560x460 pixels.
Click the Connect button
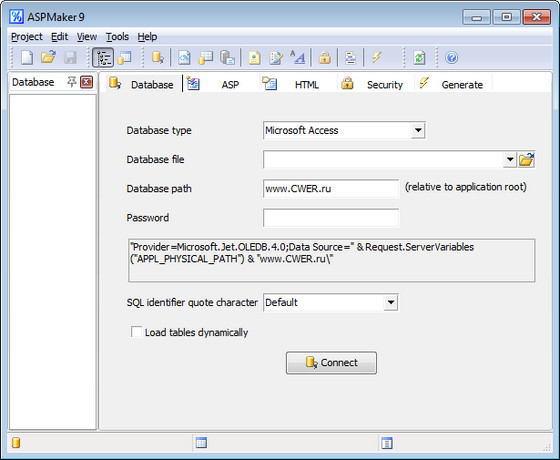331,362
